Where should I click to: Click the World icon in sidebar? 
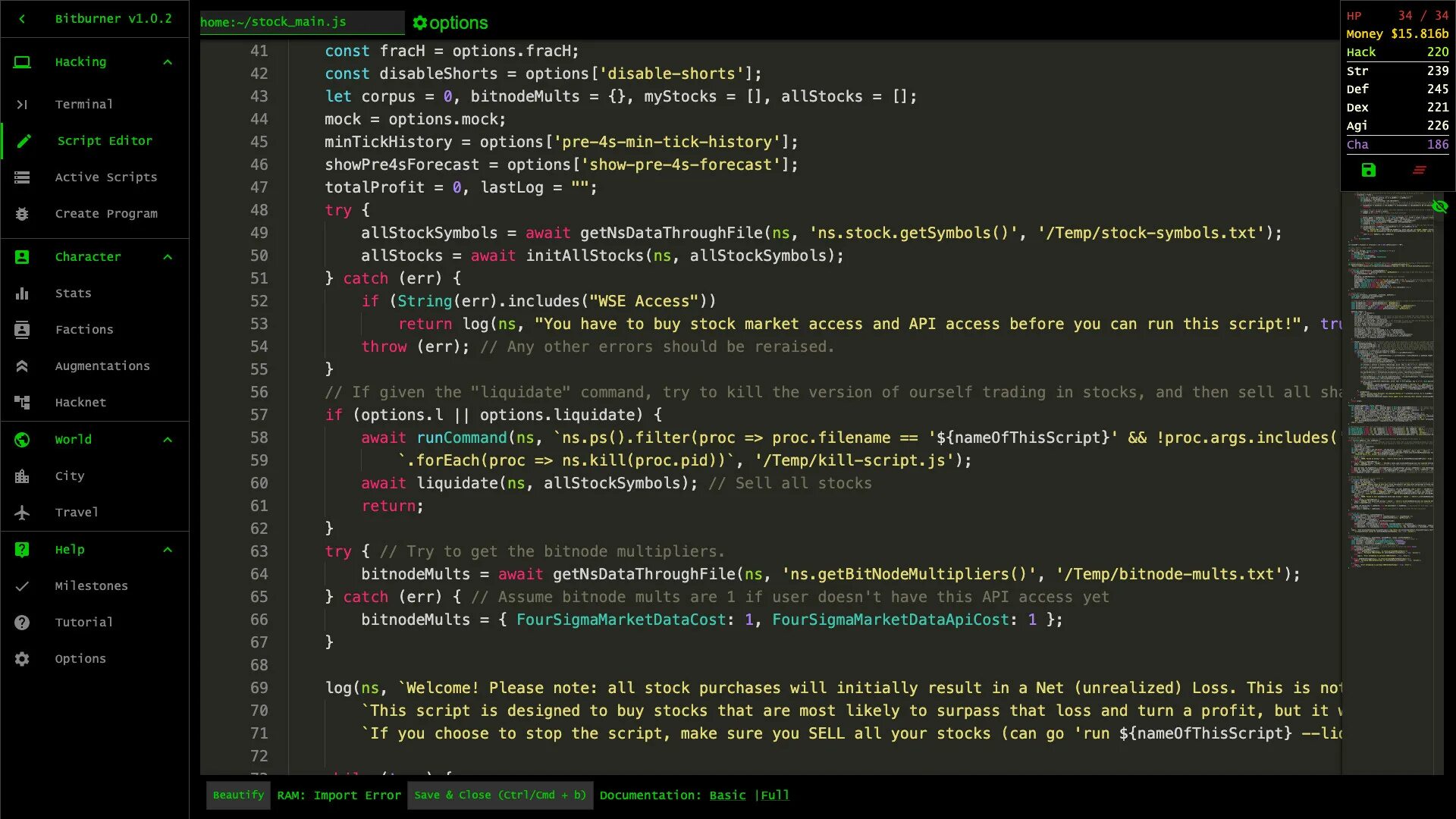tap(22, 440)
